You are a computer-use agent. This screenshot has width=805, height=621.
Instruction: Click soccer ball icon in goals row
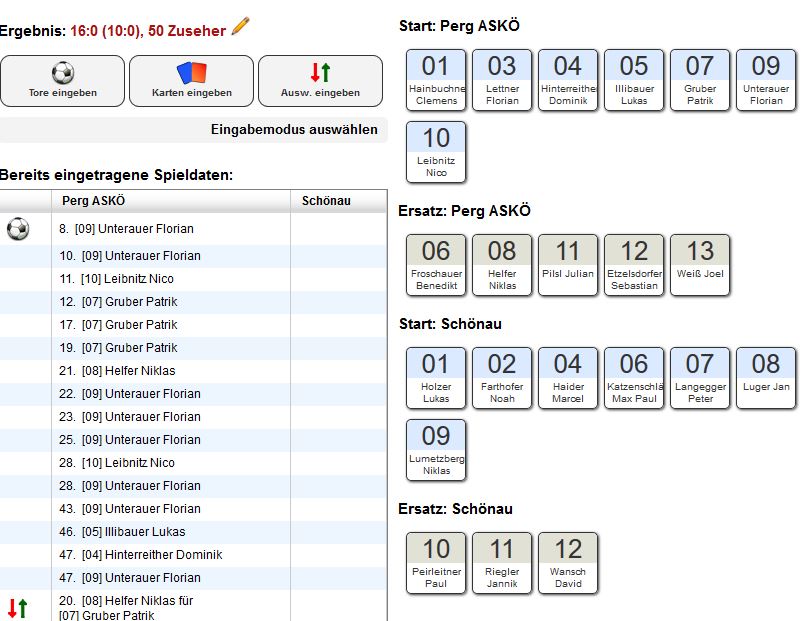(18, 229)
